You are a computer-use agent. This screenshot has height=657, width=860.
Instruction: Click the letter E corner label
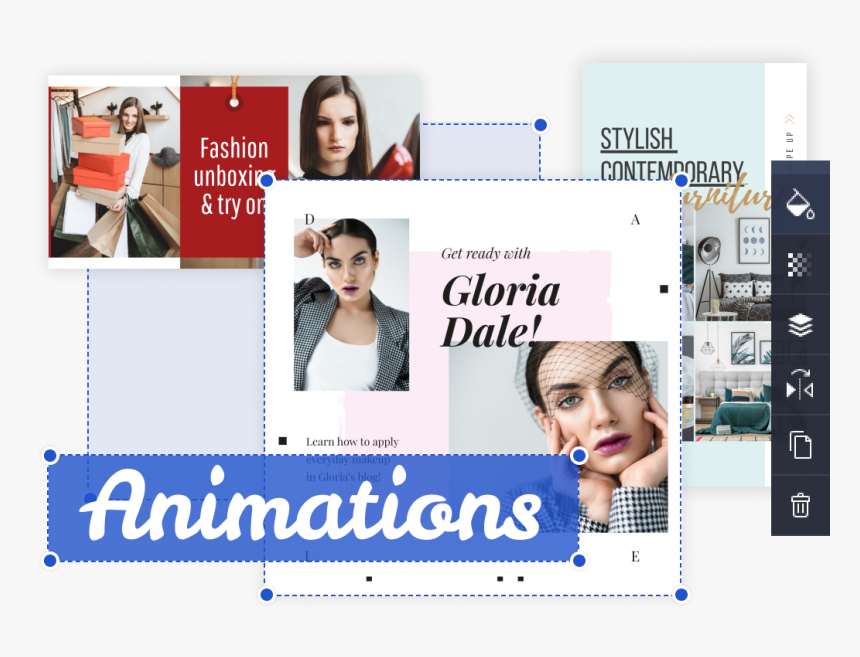[635, 557]
